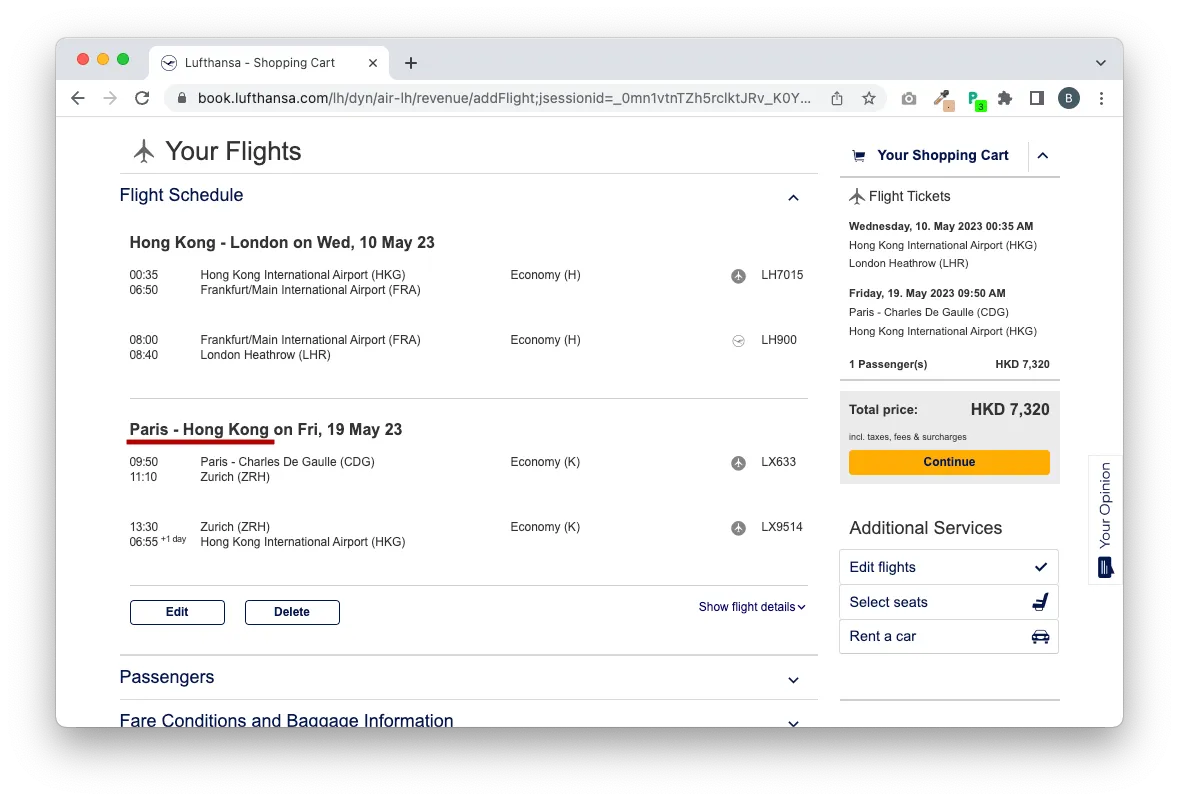Click the shopping cart icon
1179x801 pixels.
point(859,156)
